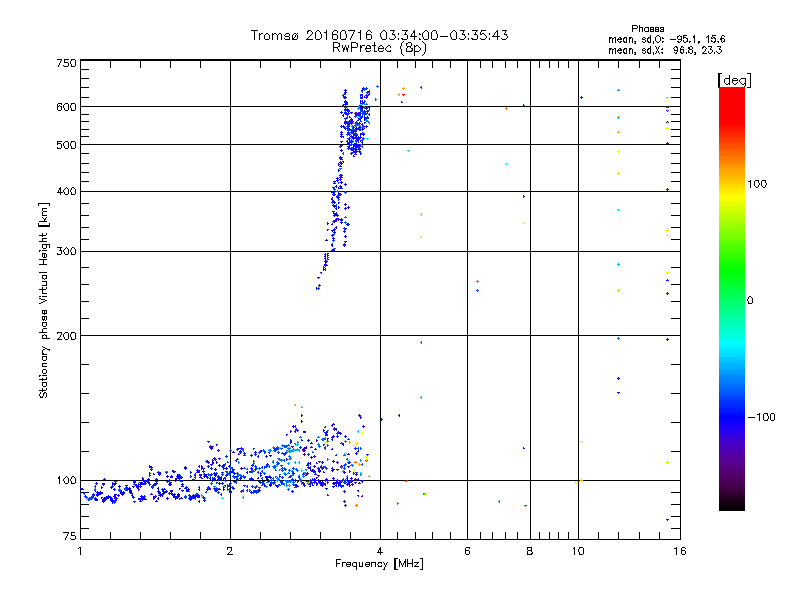Click the x-axis tick label '4'
This screenshot has height=600, width=800.
[x=380, y=551]
